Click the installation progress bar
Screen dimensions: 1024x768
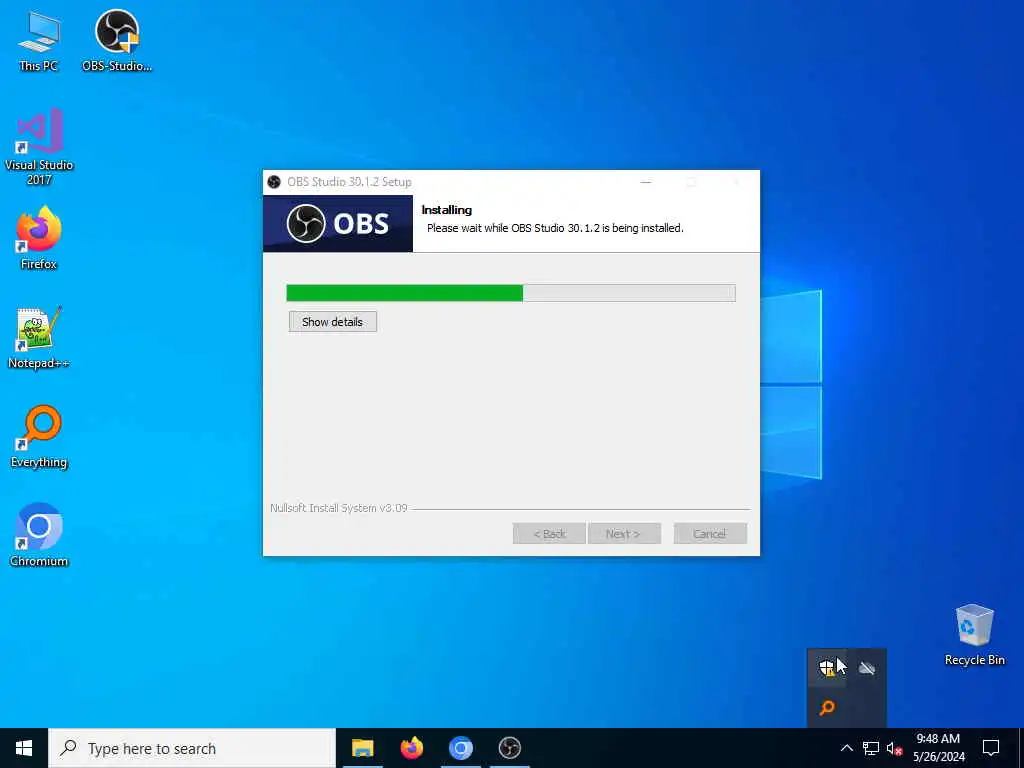511,293
